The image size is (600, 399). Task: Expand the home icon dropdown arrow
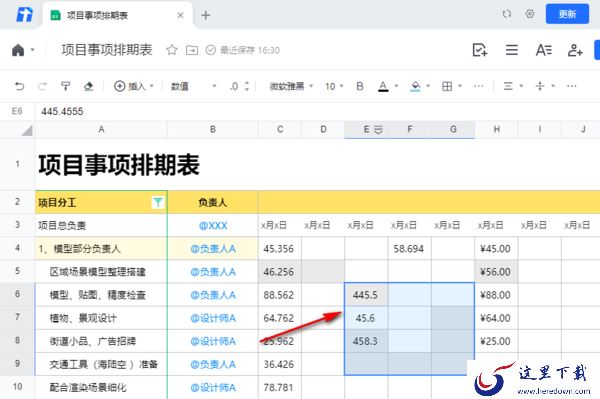click(x=33, y=50)
